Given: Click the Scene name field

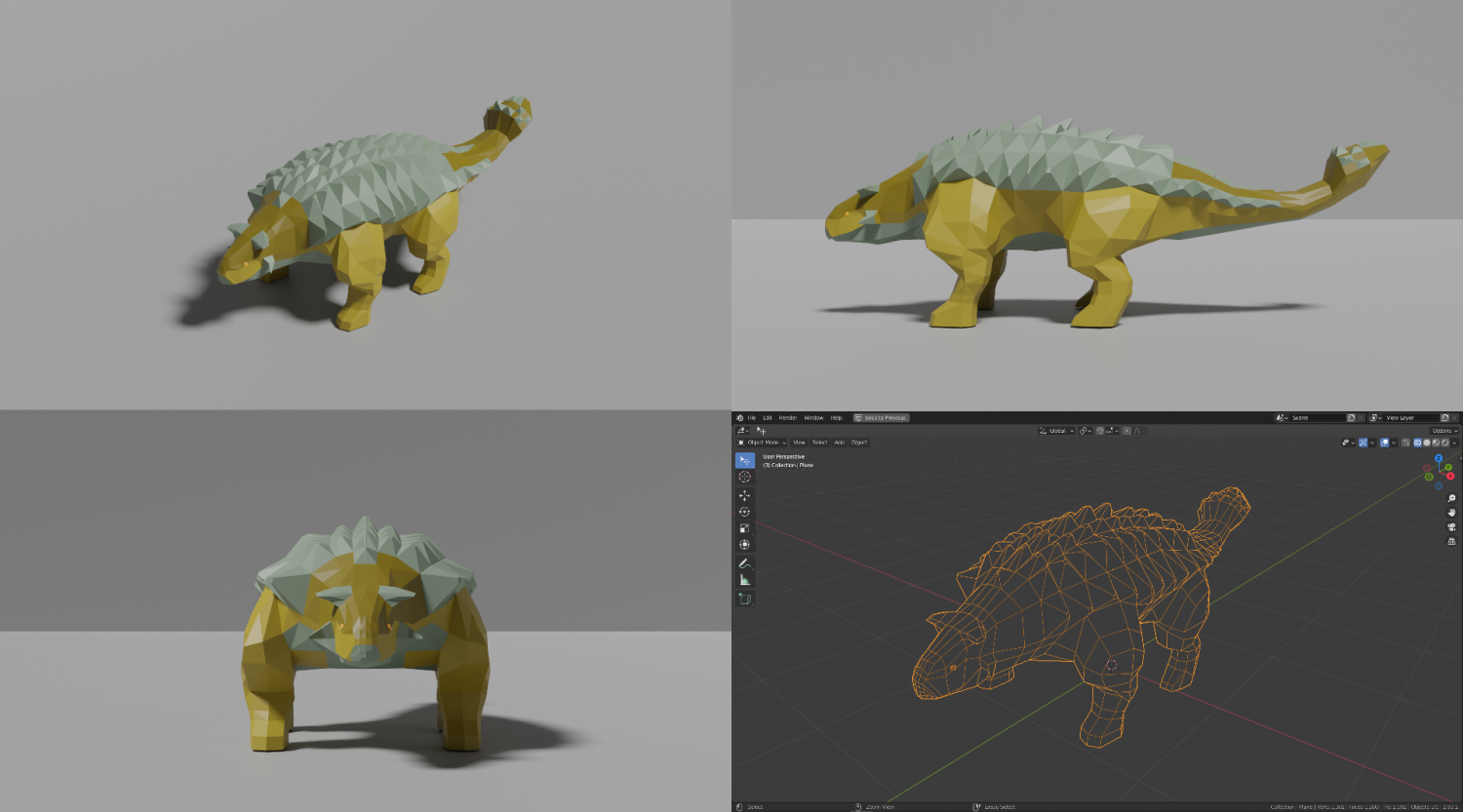Looking at the screenshot, I should (1318, 417).
